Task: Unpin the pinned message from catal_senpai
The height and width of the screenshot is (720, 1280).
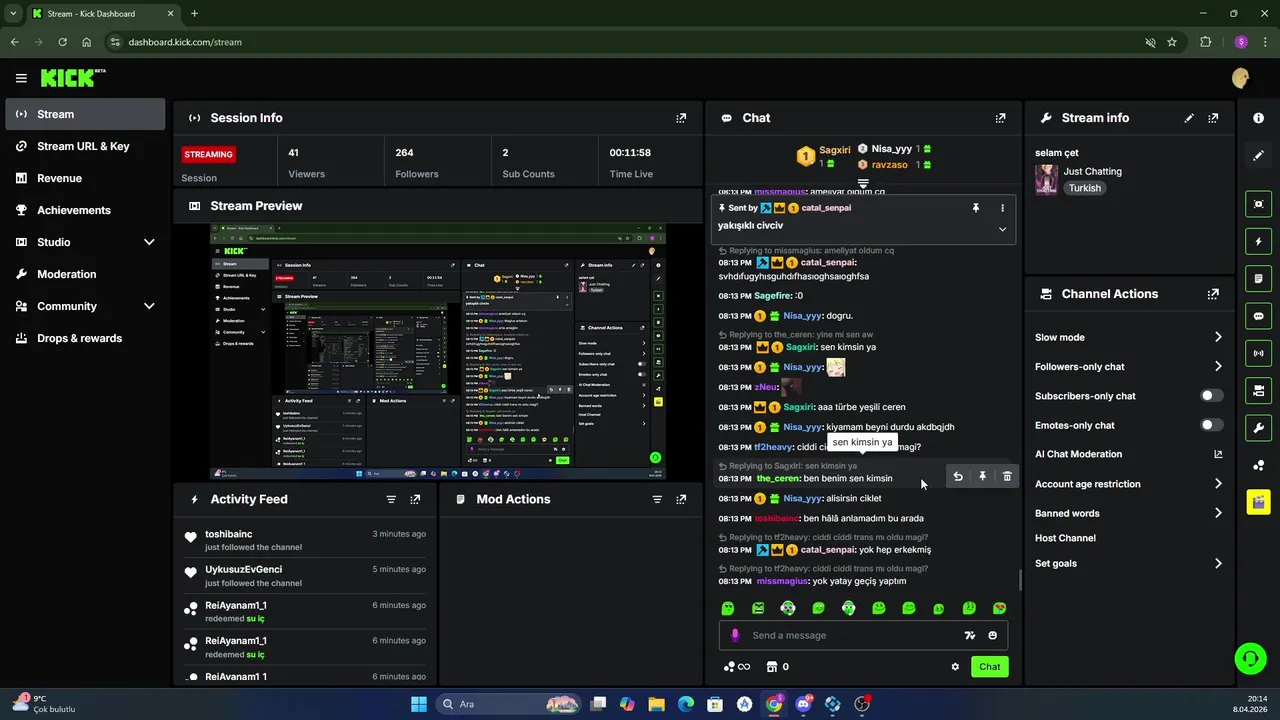Action: [976, 208]
